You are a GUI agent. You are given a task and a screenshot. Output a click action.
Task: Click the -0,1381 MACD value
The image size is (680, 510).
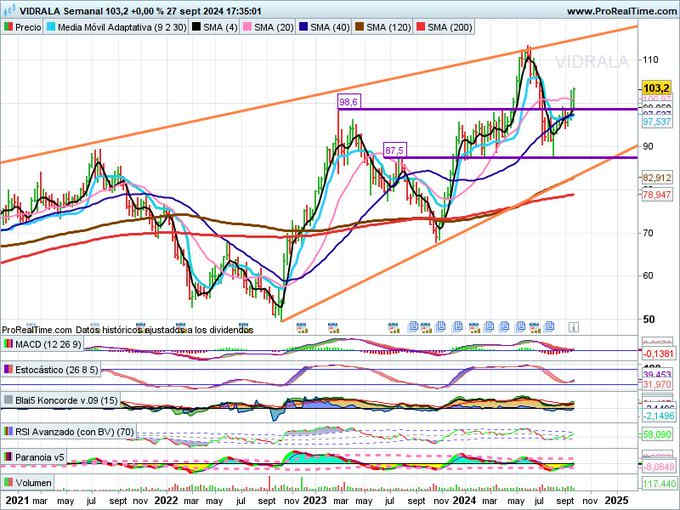pos(658,354)
